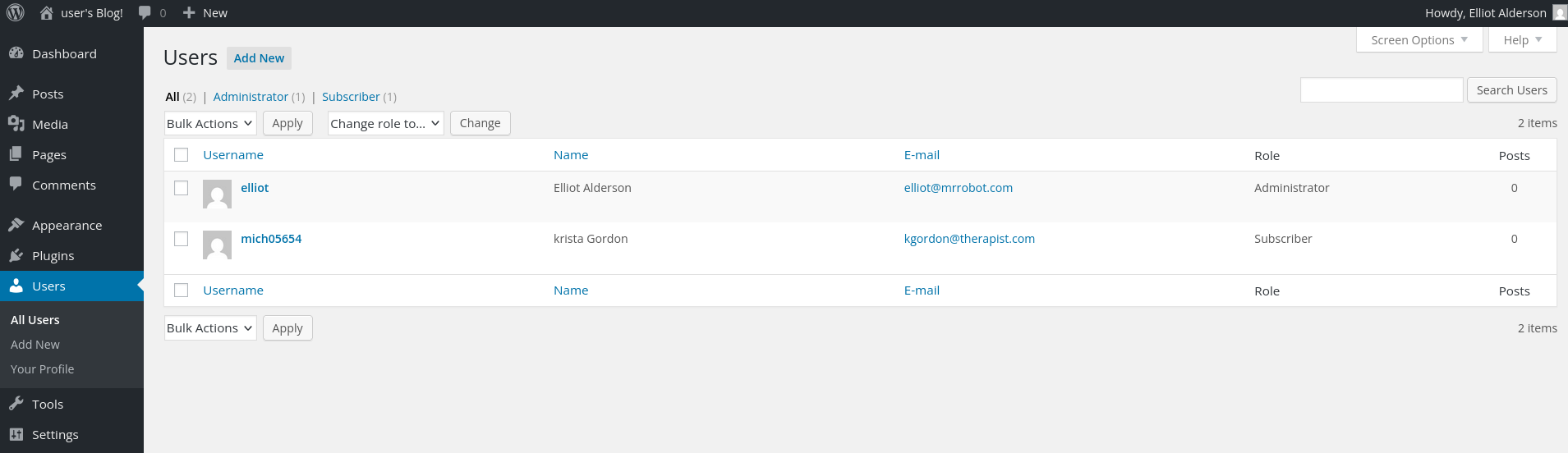Image resolution: width=1568 pixels, height=453 pixels.
Task: Open the top Bulk Actions dropdown
Action: (x=210, y=123)
